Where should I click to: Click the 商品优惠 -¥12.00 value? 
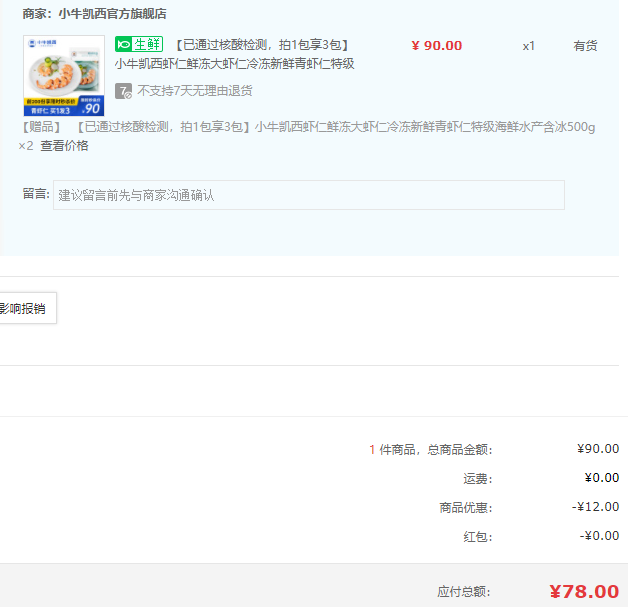pos(596,507)
